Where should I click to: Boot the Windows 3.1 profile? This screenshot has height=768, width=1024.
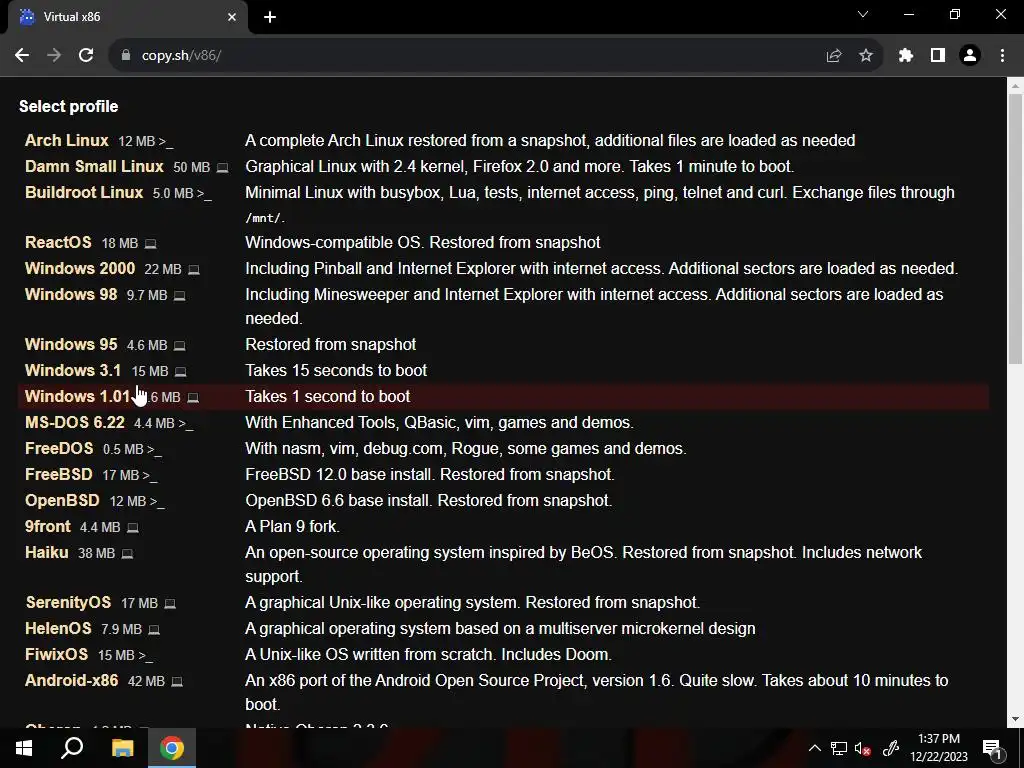pos(73,370)
